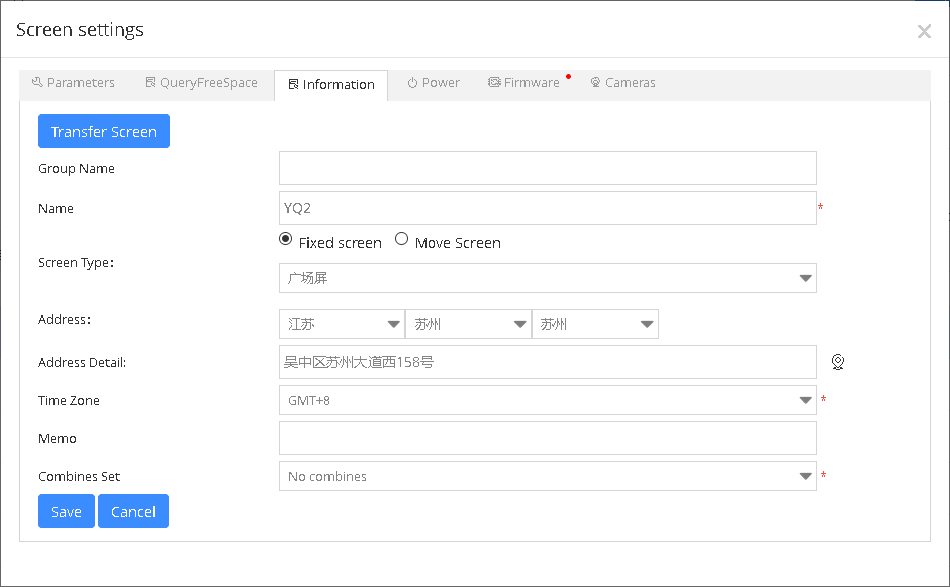950x587 pixels.
Task: Open the province dropdown 江苏
Action: click(x=342, y=324)
